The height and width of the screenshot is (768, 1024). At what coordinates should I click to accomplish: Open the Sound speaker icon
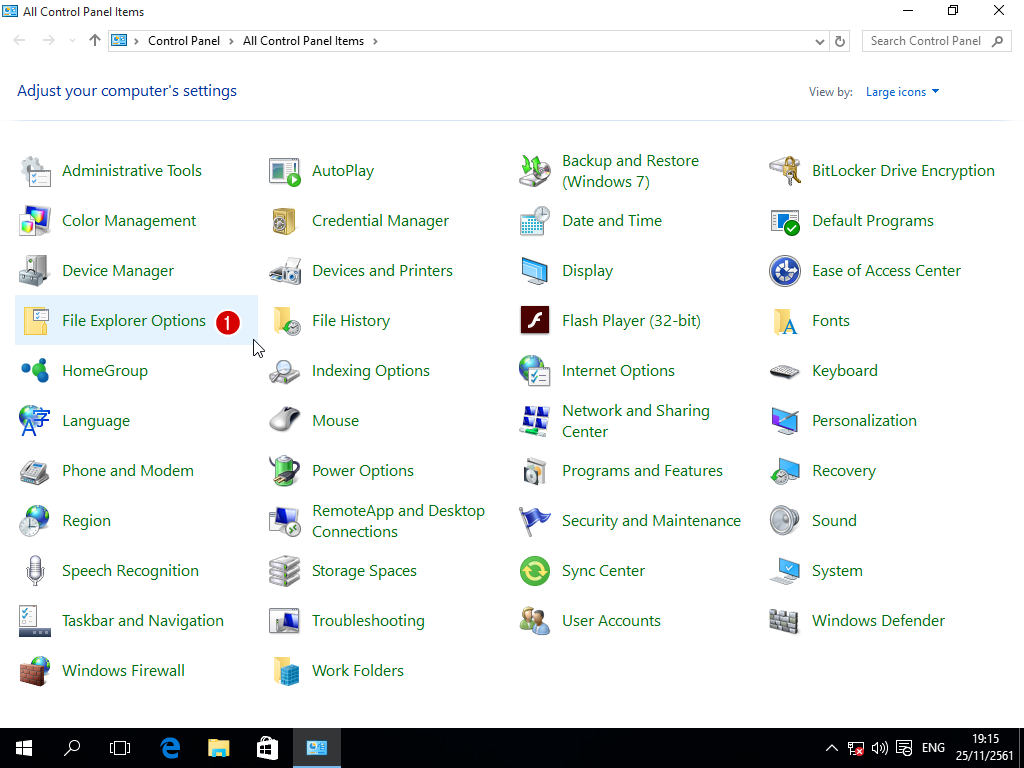point(785,521)
